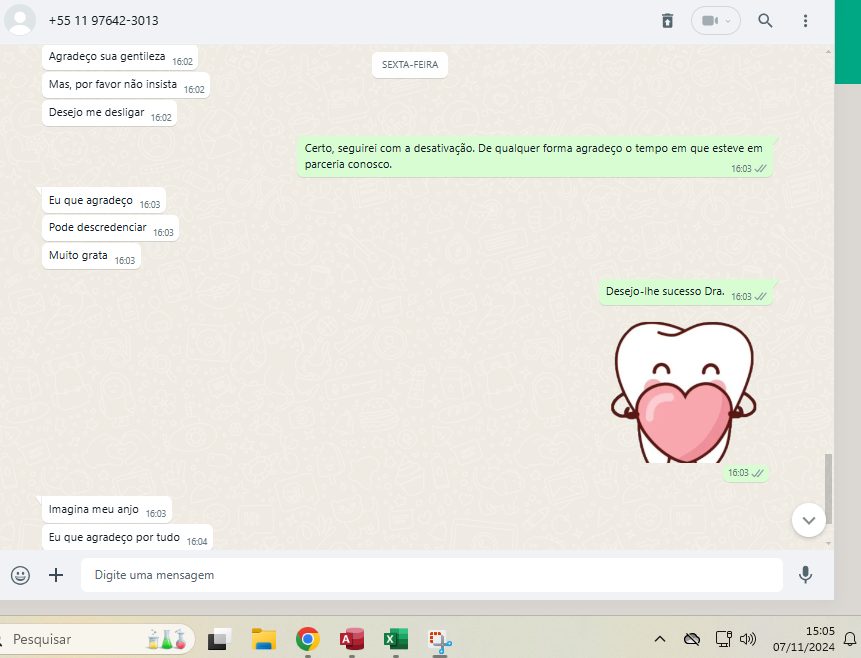Open the volume control in system tray
This screenshot has width=861, height=658.
tap(748, 639)
